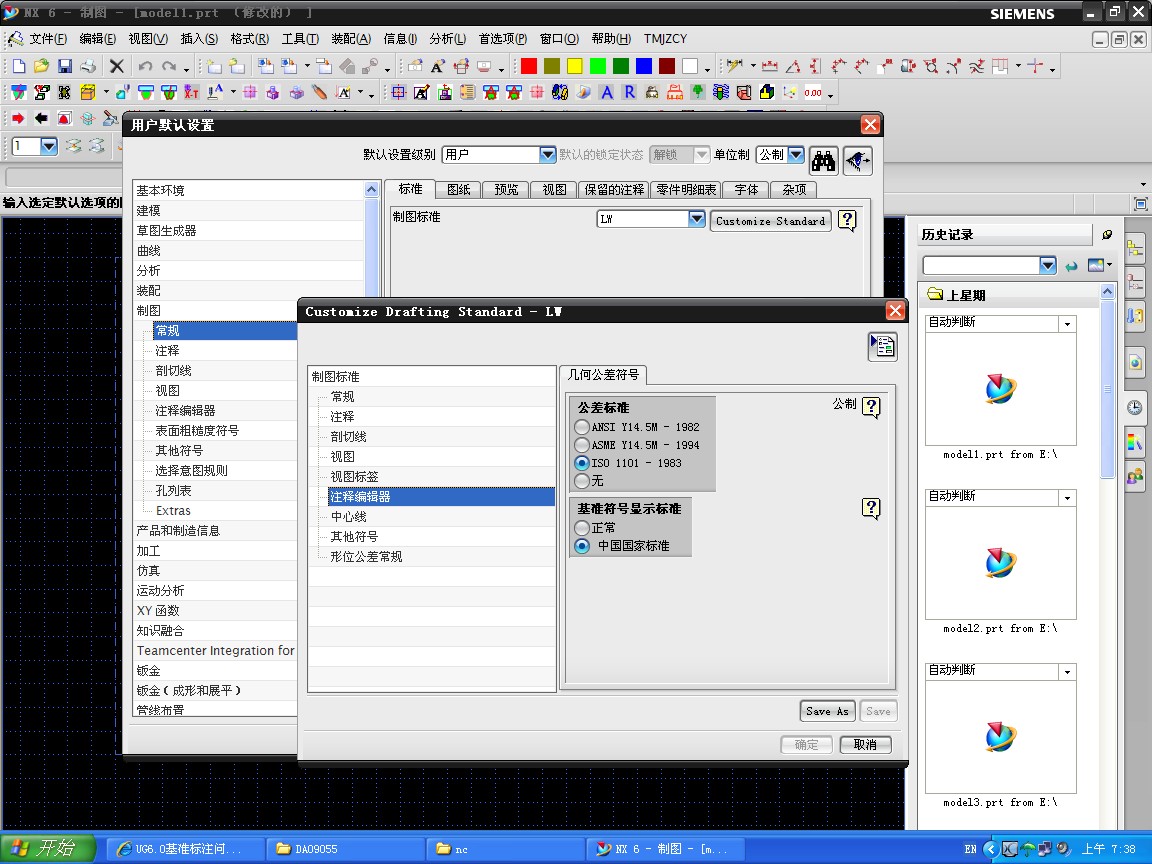Open the 默认设置级别 用户 dropdown
This screenshot has width=1152, height=864.
pos(547,154)
